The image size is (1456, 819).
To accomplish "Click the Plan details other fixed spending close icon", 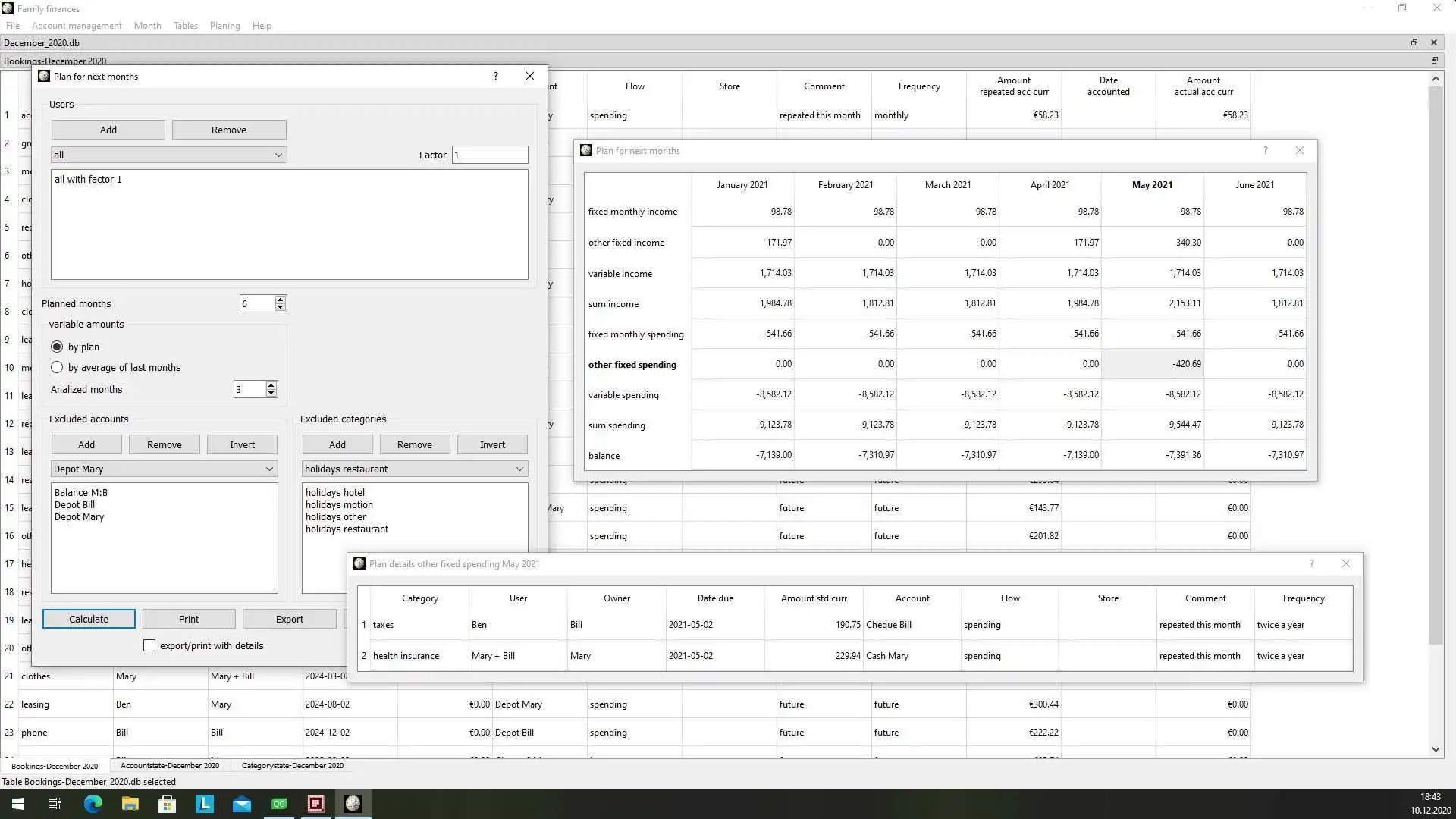I will click(1346, 563).
